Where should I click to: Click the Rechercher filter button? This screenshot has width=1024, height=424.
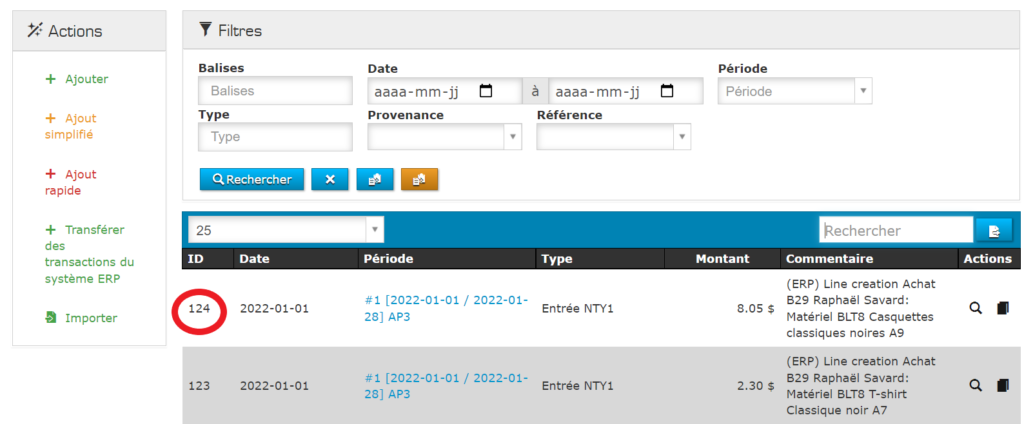point(252,179)
